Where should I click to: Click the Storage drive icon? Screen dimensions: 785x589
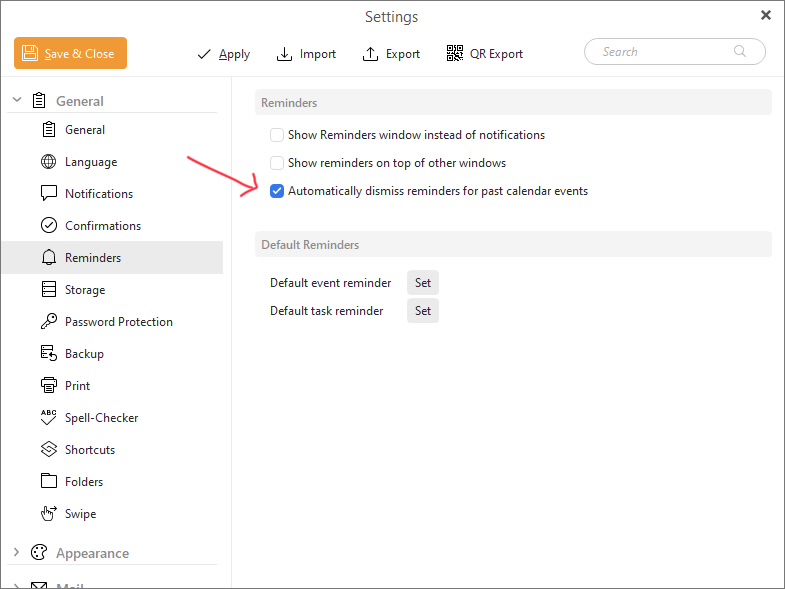[48, 290]
